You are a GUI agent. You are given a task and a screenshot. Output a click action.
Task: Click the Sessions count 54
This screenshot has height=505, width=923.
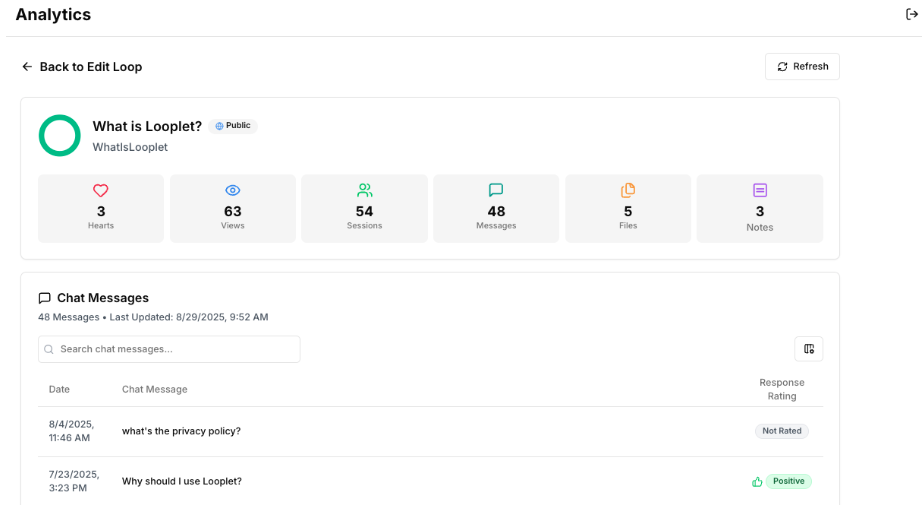point(364,211)
